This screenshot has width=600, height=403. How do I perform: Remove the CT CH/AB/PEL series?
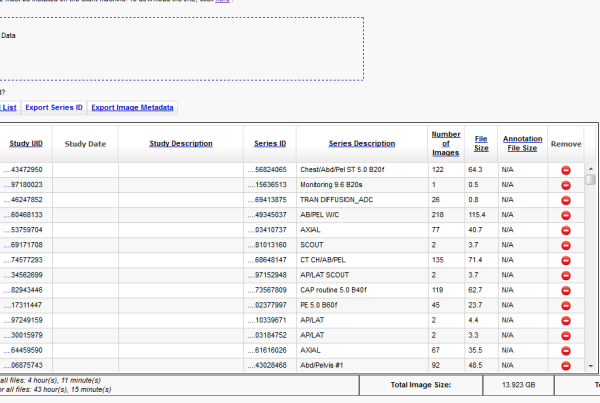click(x=566, y=261)
